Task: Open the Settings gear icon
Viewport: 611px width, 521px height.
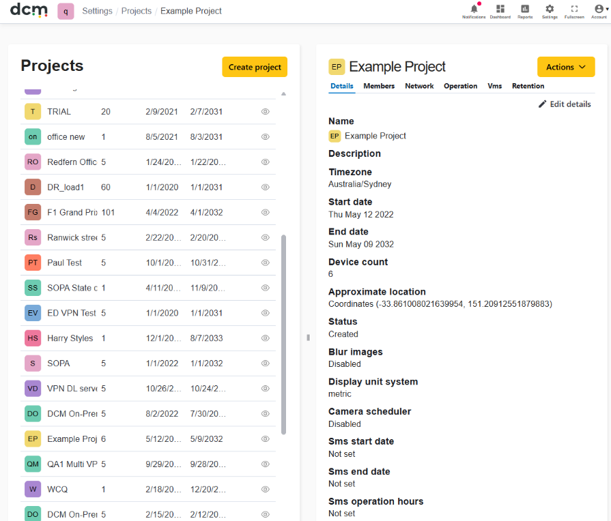Action: [549, 11]
